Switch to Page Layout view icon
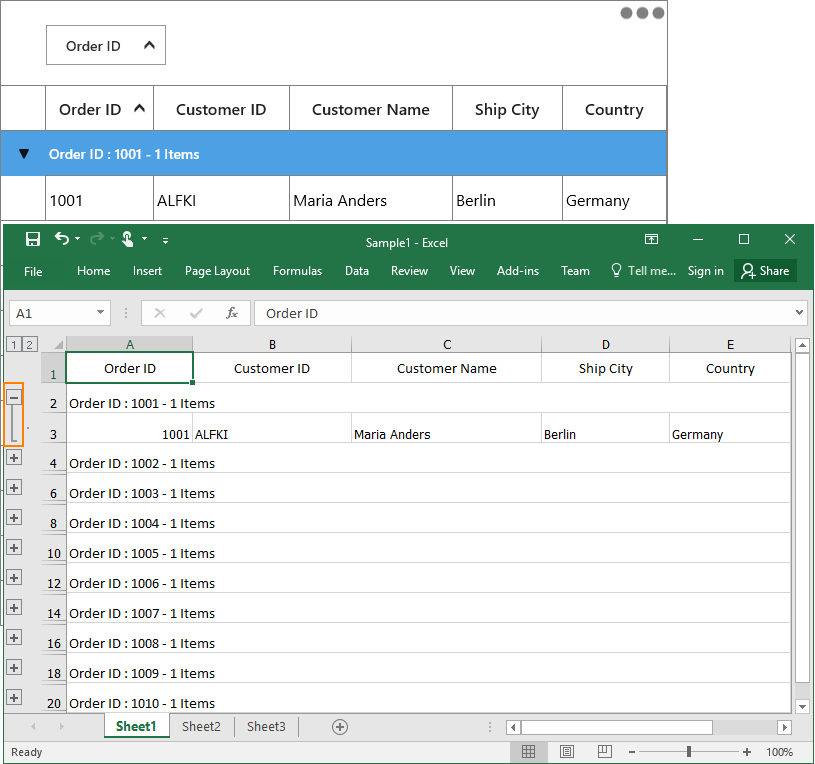The width and height of the screenshot is (815, 764). tap(567, 752)
